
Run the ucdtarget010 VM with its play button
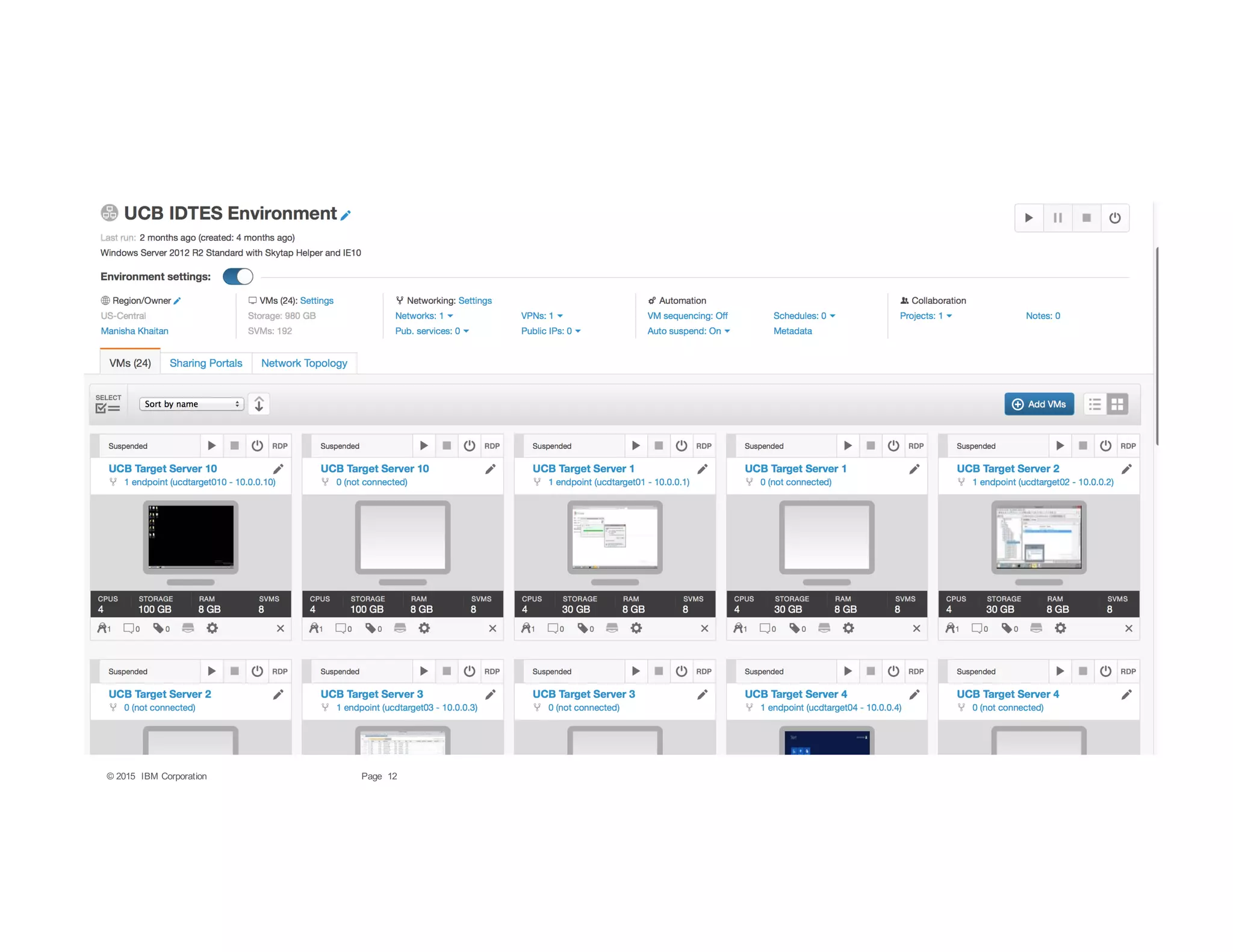pyautogui.click(x=211, y=446)
